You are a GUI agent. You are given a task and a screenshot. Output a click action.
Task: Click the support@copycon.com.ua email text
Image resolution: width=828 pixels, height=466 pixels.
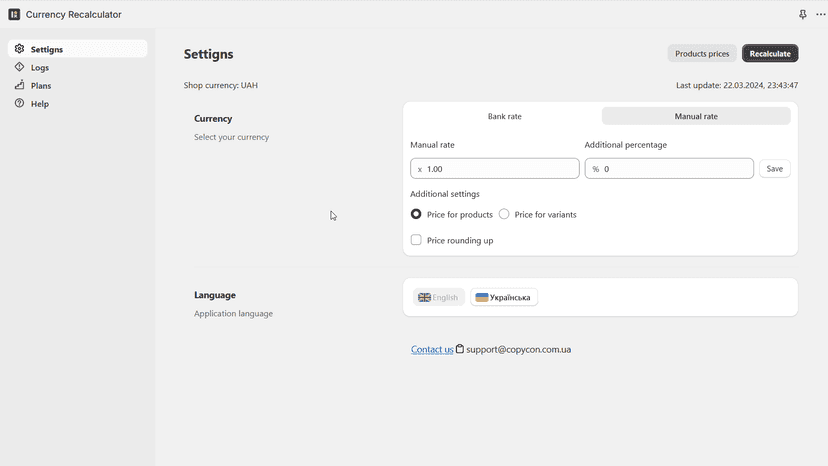(518, 349)
